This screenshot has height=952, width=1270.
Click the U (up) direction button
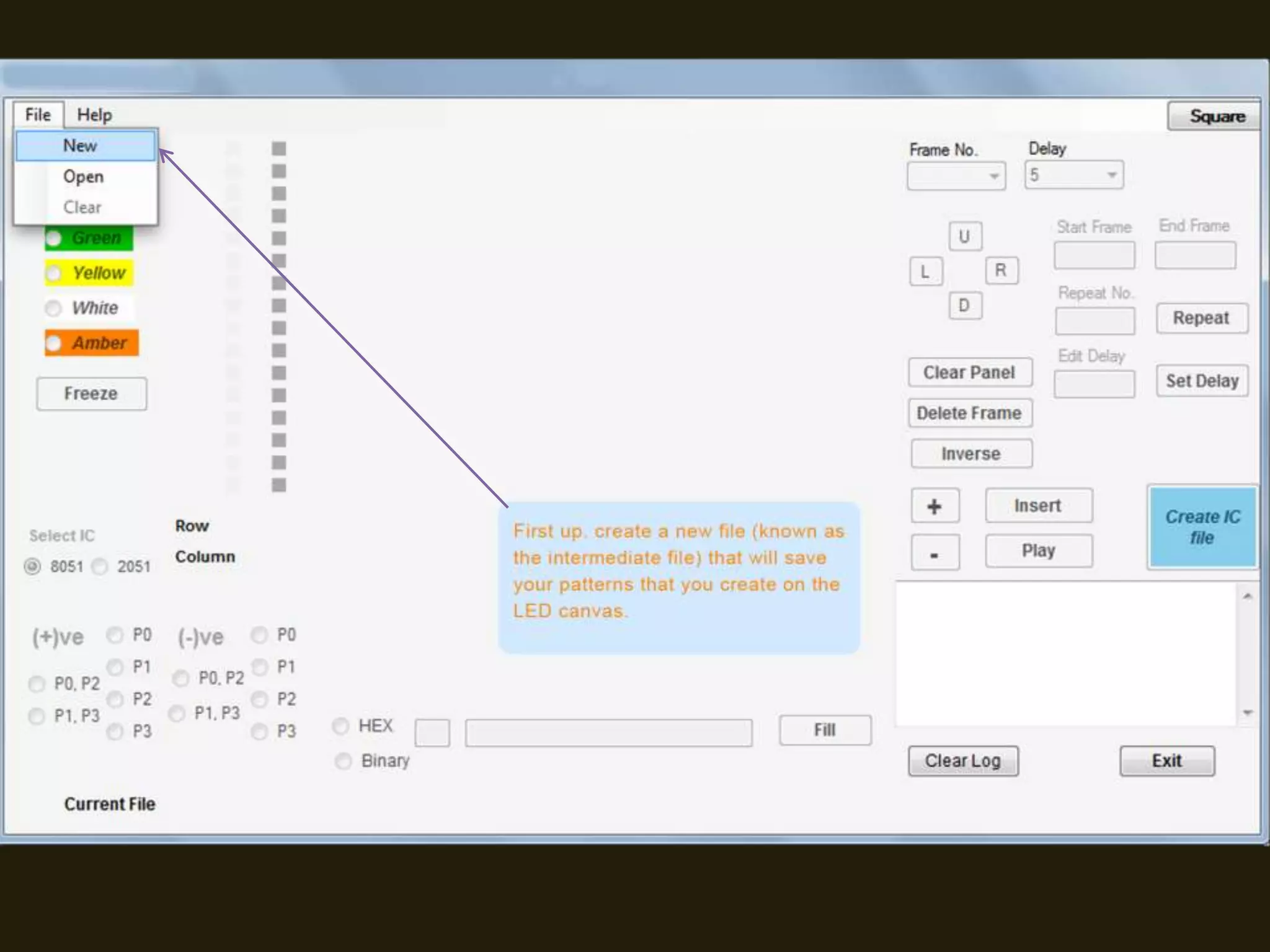pyautogui.click(x=965, y=237)
